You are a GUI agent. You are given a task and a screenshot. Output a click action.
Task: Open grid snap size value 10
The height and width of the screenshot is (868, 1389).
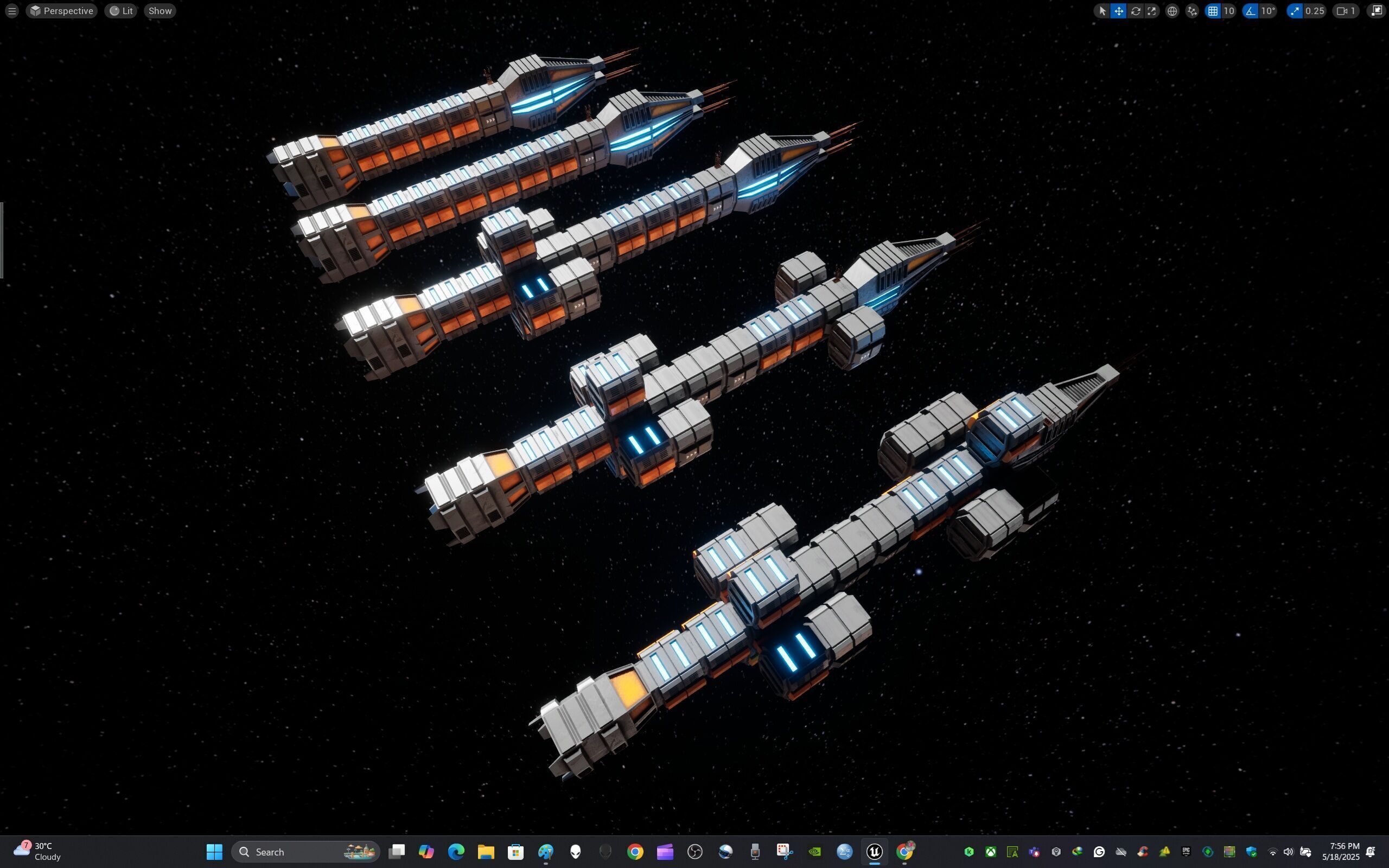click(1228, 11)
